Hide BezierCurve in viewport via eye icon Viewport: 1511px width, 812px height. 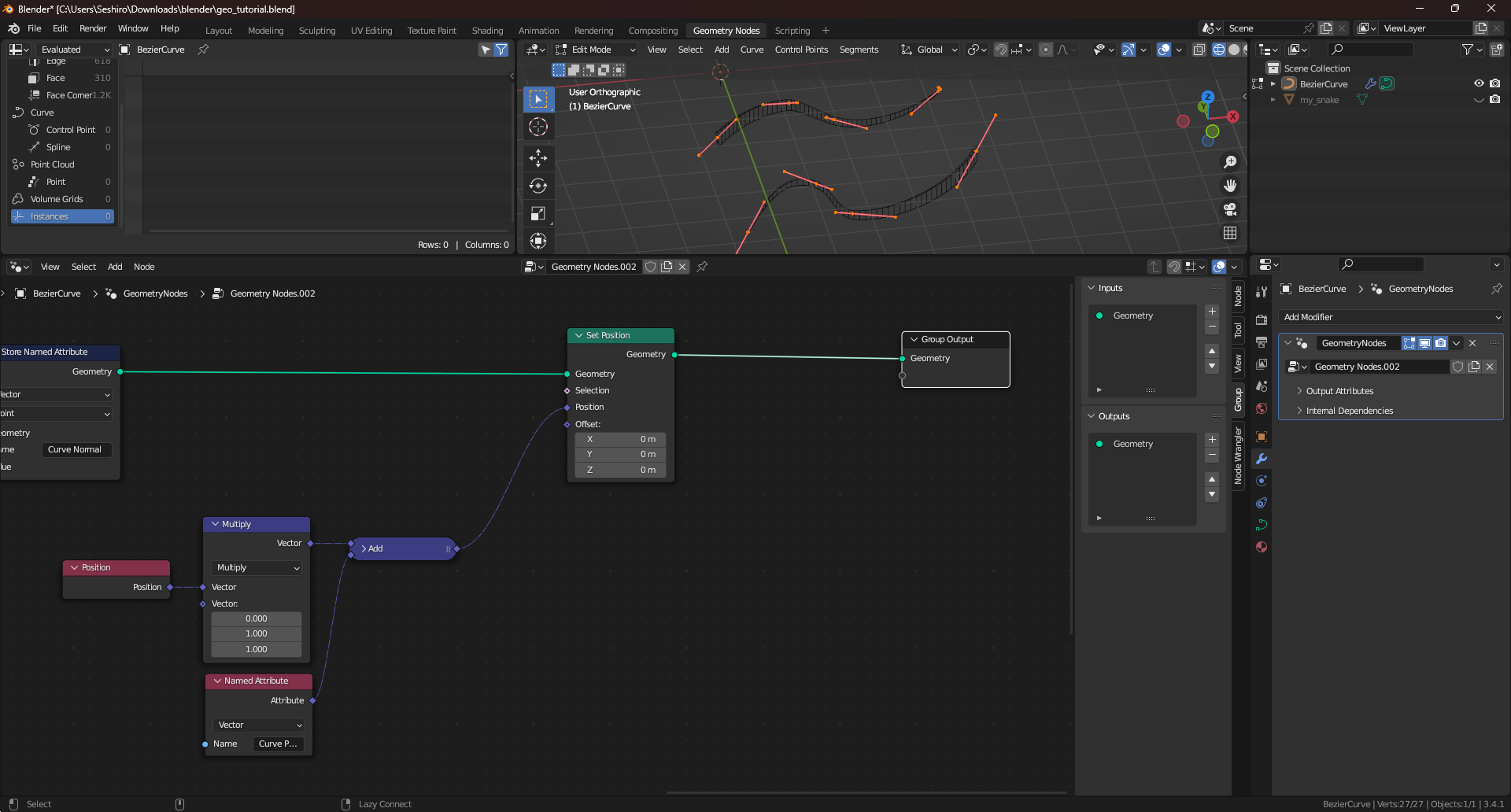pyautogui.click(x=1479, y=83)
